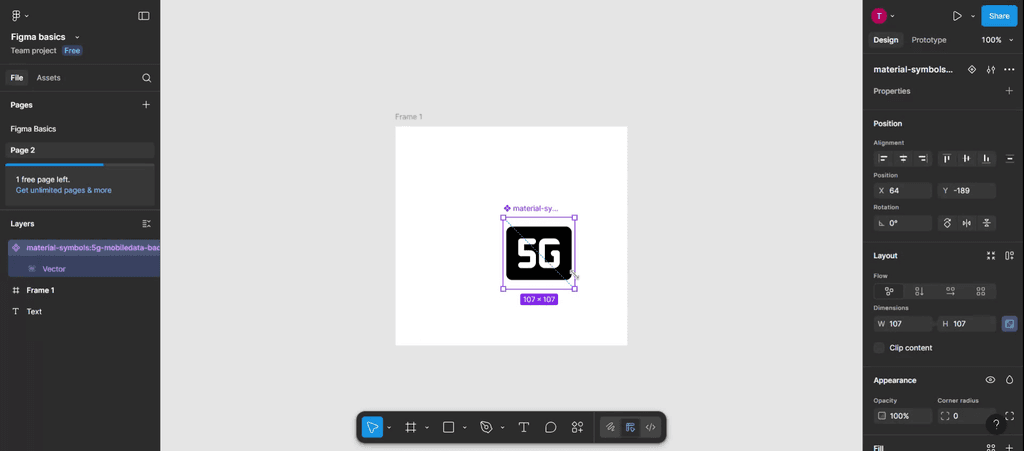Toggle lock aspect ratio button

[x=1010, y=323]
